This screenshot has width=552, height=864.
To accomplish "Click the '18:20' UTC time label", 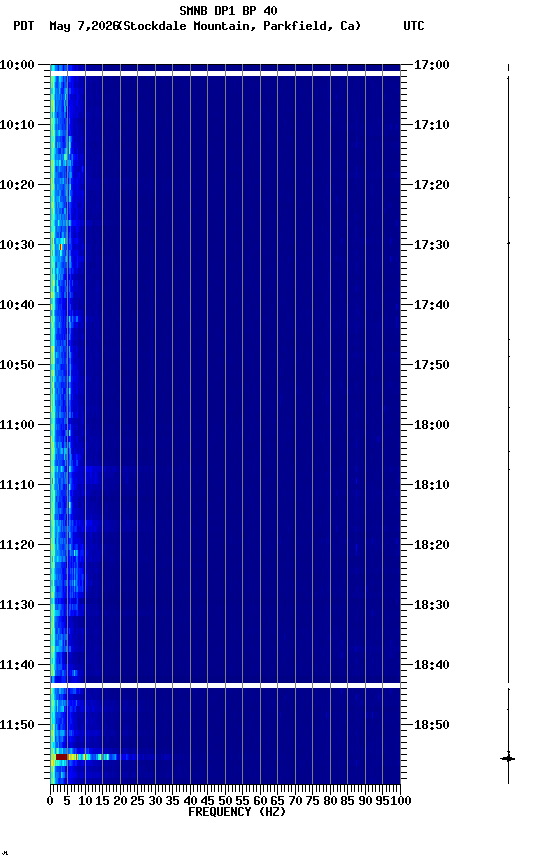I will click(432, 546).
